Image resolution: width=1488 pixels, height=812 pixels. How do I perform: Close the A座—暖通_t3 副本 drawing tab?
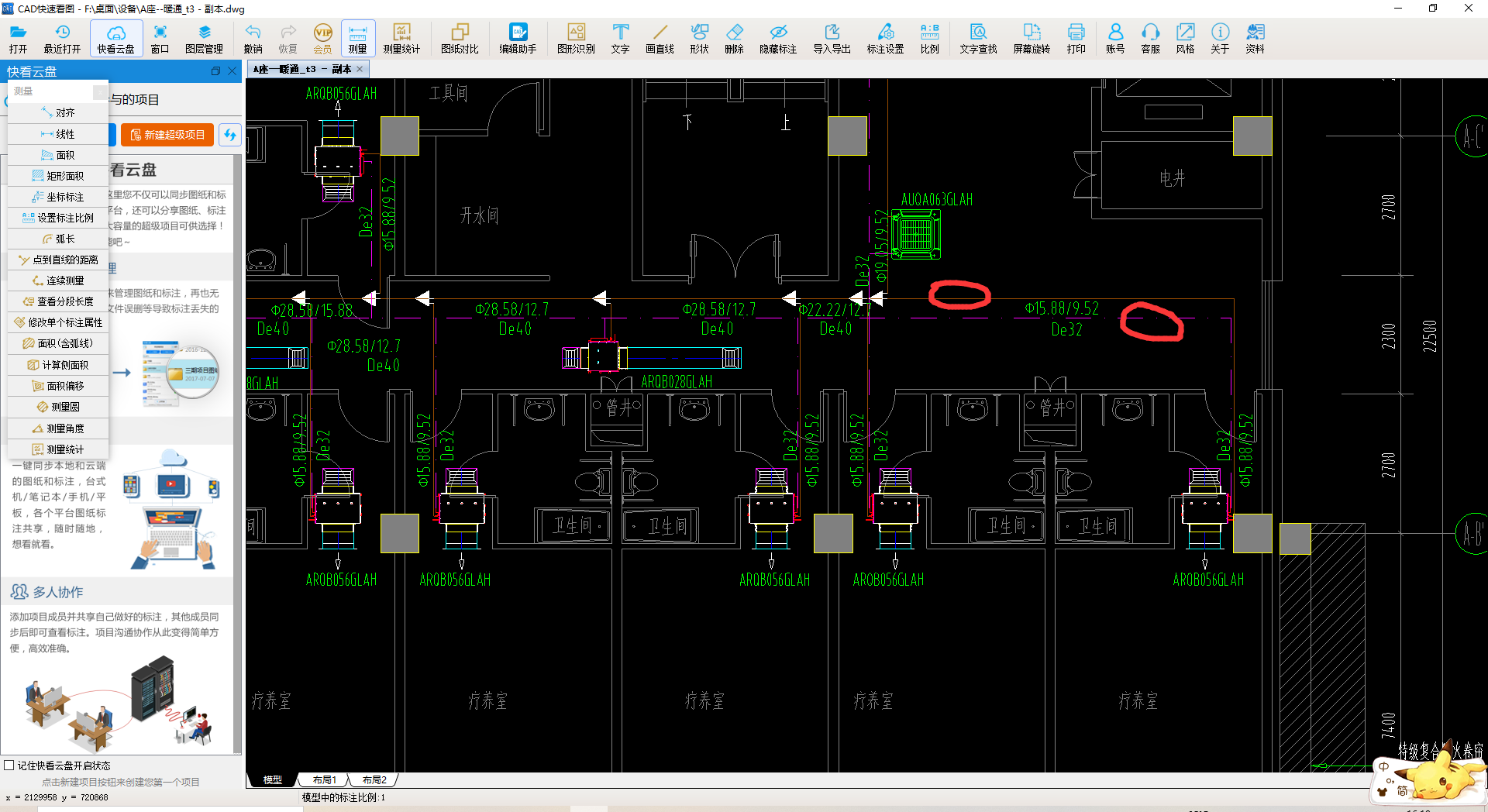[x=360, y=69]
